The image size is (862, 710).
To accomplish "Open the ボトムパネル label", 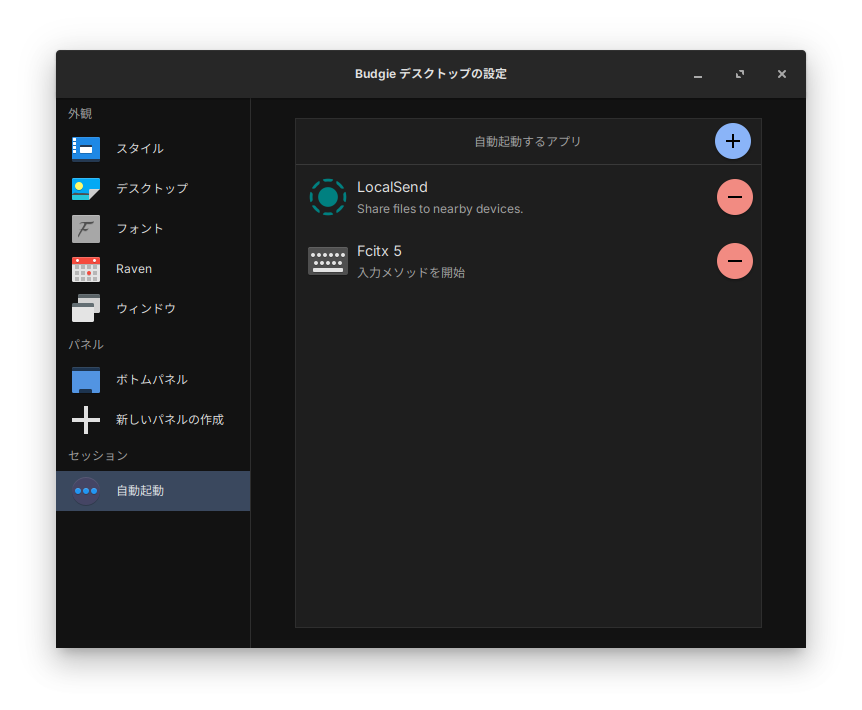I will point(152,380).
